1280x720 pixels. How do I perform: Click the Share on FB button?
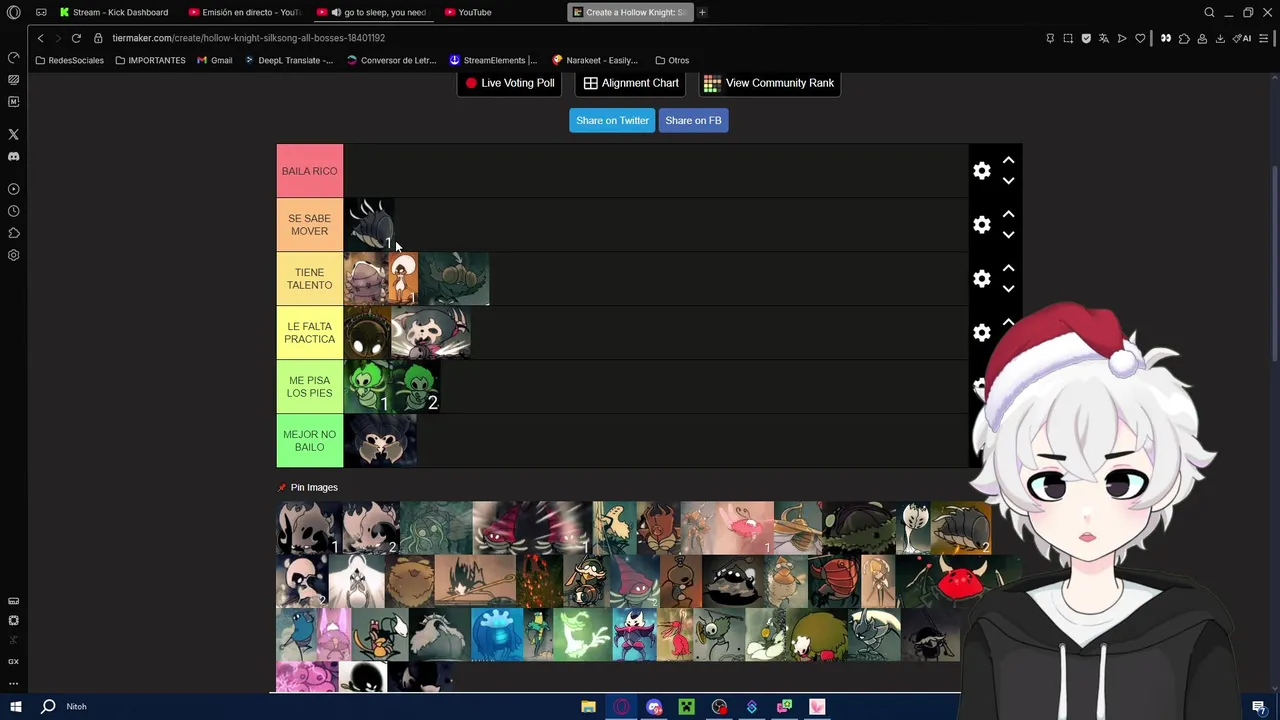(693, 120)
